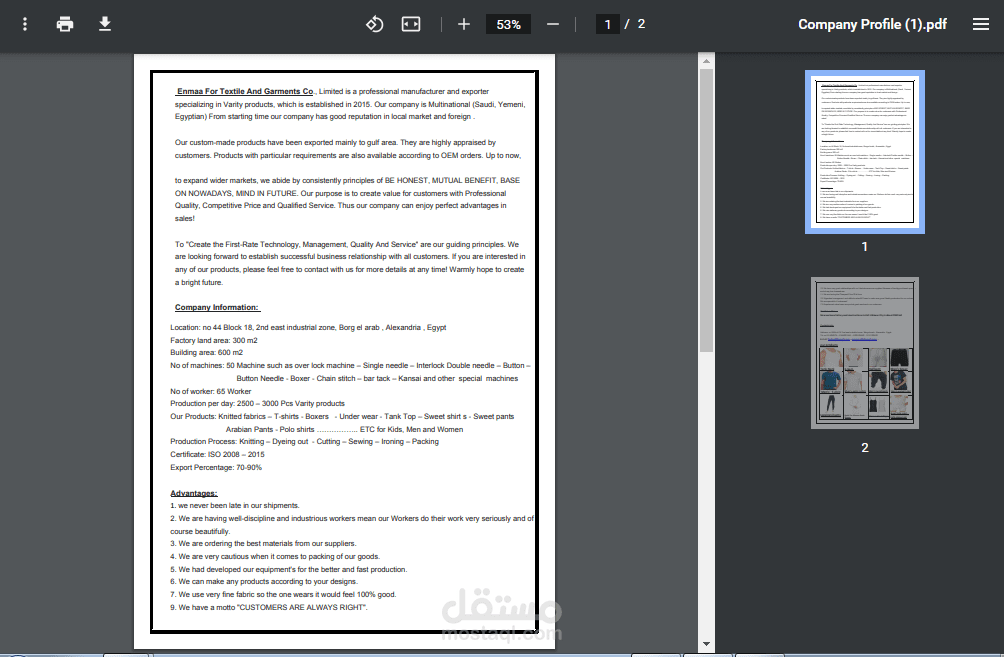This screenshot has height=657, width=1004.
Task: Click the "Enmaa For Textile And Garments Co" heading
Action: coord(245,92)
